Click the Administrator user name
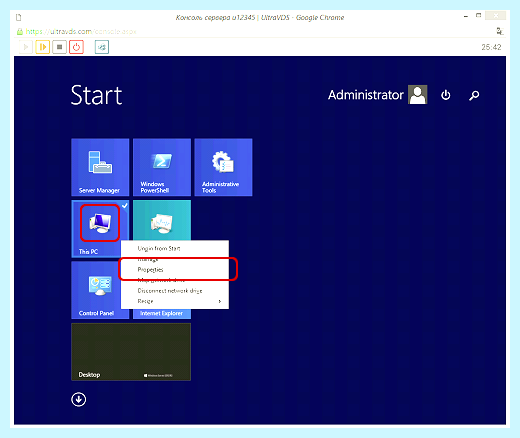Screen dimensions: 520x438 pyautogui.click(x=366, y=95)
